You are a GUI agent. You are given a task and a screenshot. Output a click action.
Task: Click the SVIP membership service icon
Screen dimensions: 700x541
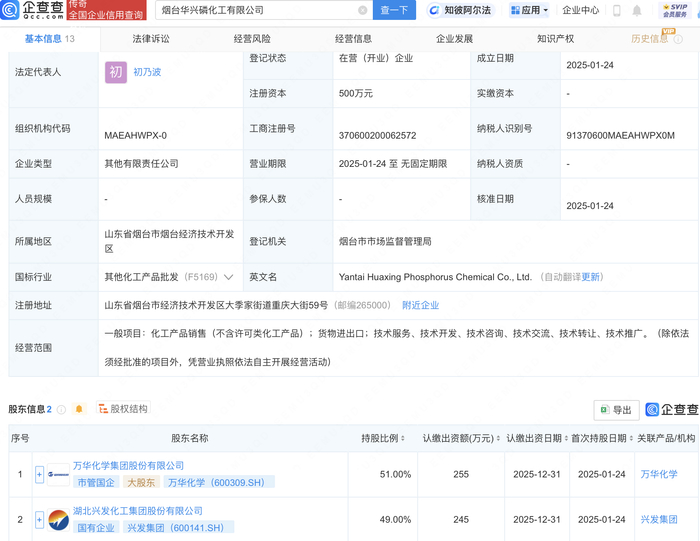pyautogui.click(x=675, y=10)
